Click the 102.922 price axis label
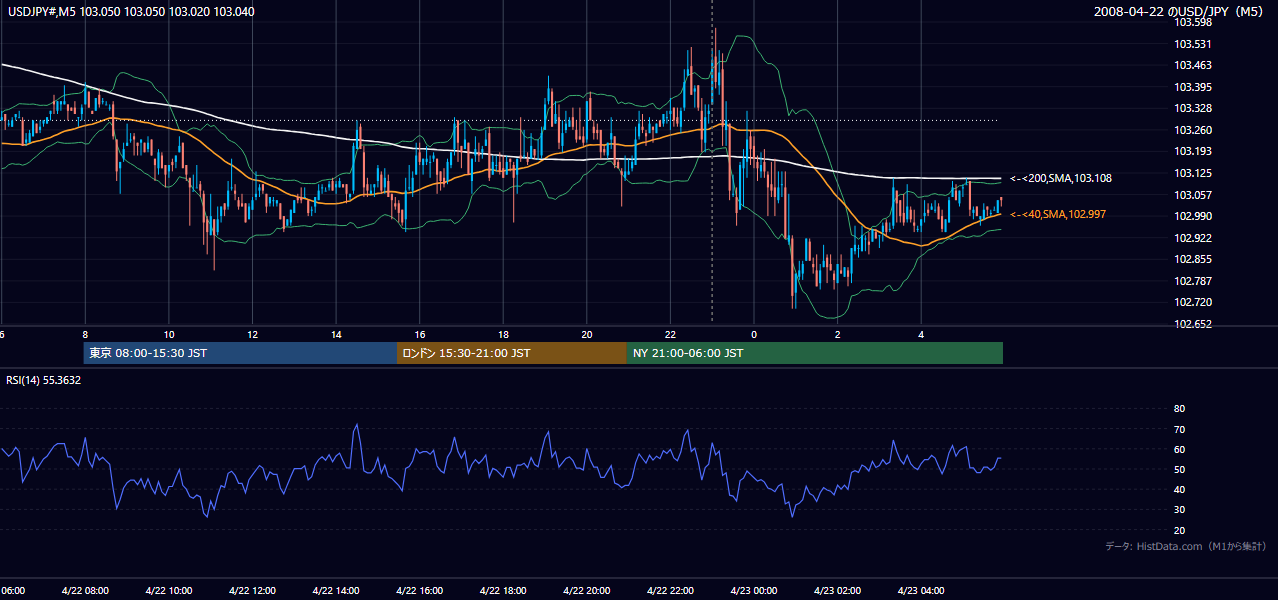This screenshot has height=600, width=1278. pyautogui.click(x=1192, y=238)
